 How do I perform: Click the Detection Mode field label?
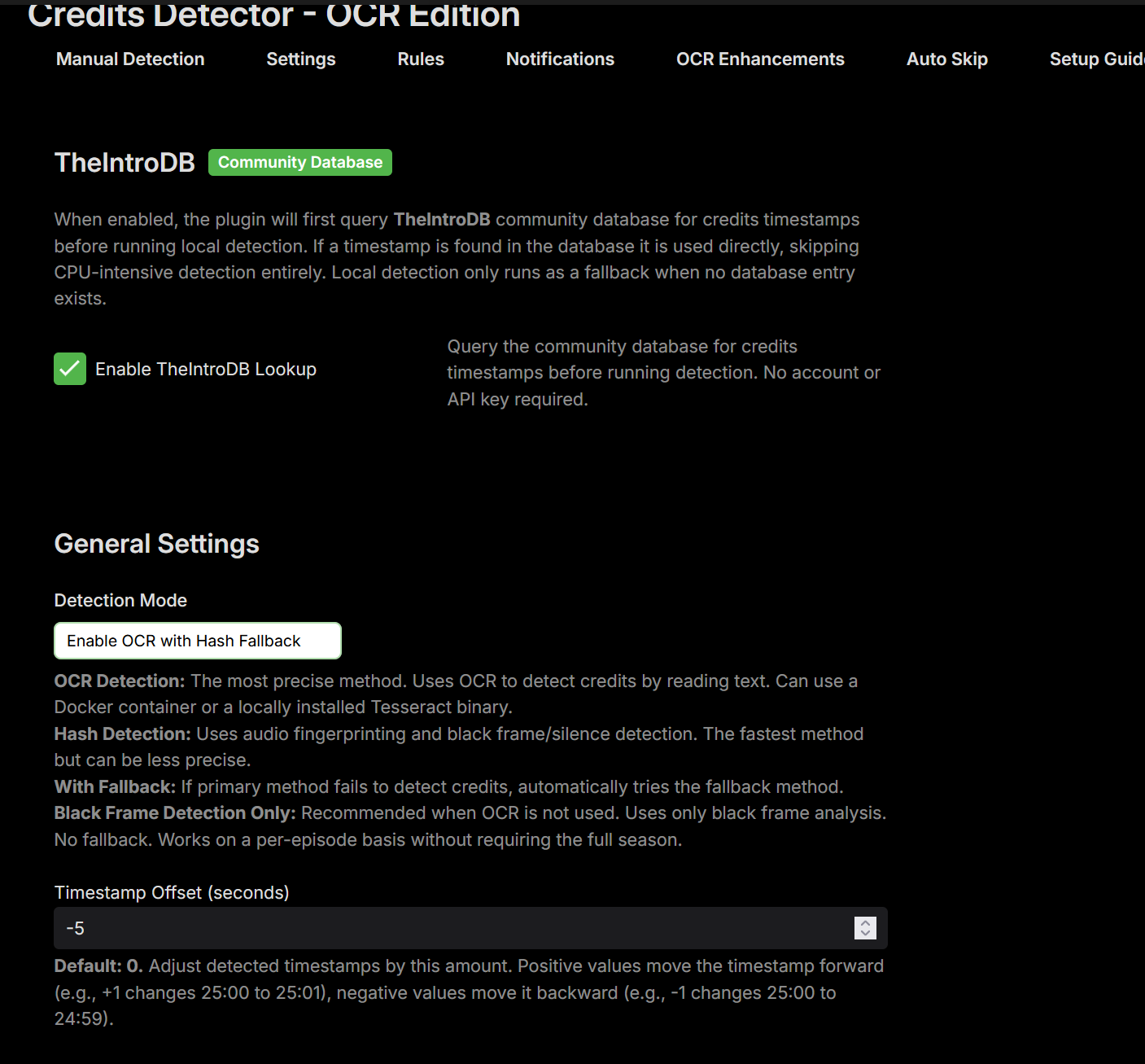(x=120, y=600)
